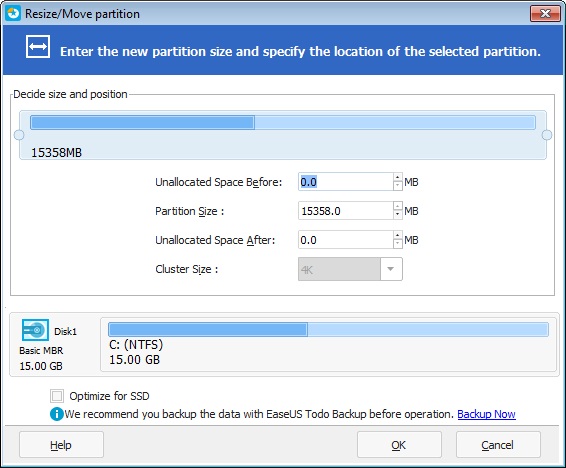Open the Backup Now link
This screenshot has height=468, width=566.
click(x=486, y=414)
